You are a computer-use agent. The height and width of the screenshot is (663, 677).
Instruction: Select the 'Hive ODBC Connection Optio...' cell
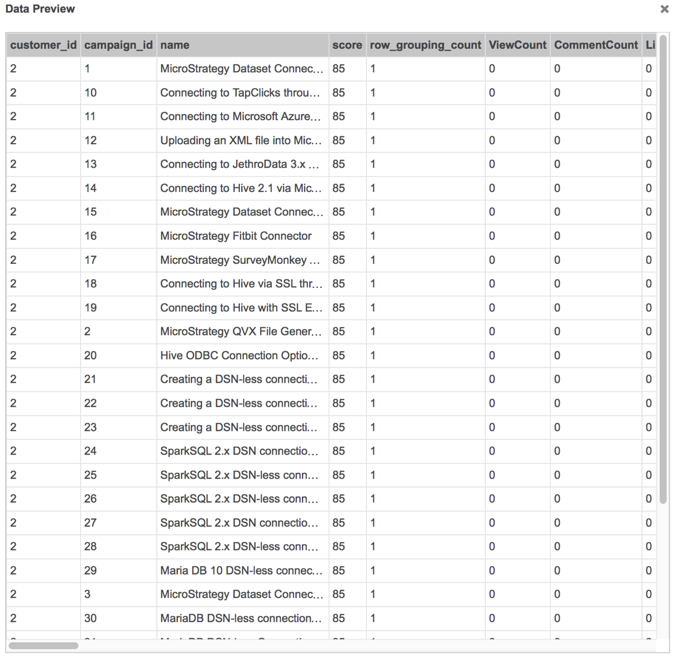pyautogui.click(x=243, y=356)
